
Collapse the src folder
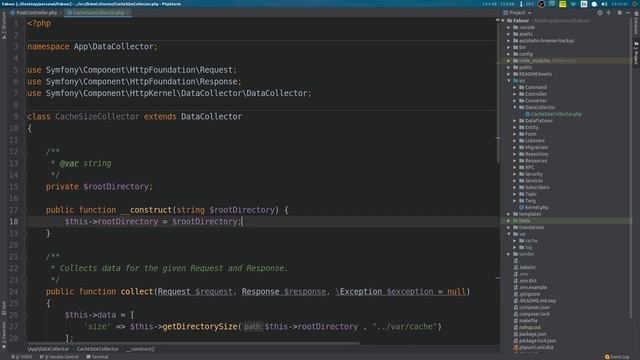pos(509,80)
